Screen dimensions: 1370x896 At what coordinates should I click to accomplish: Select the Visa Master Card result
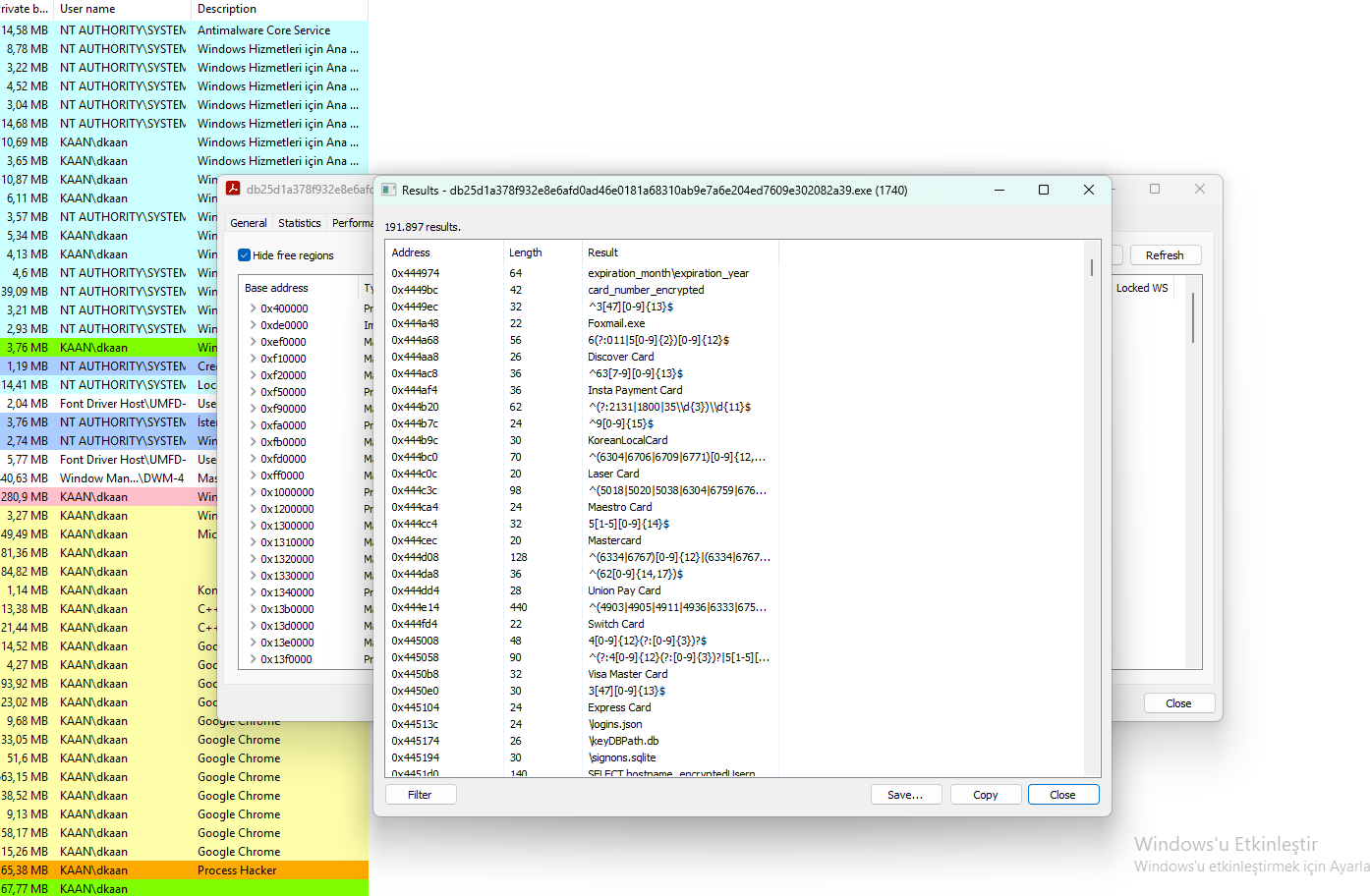(581, 674)
